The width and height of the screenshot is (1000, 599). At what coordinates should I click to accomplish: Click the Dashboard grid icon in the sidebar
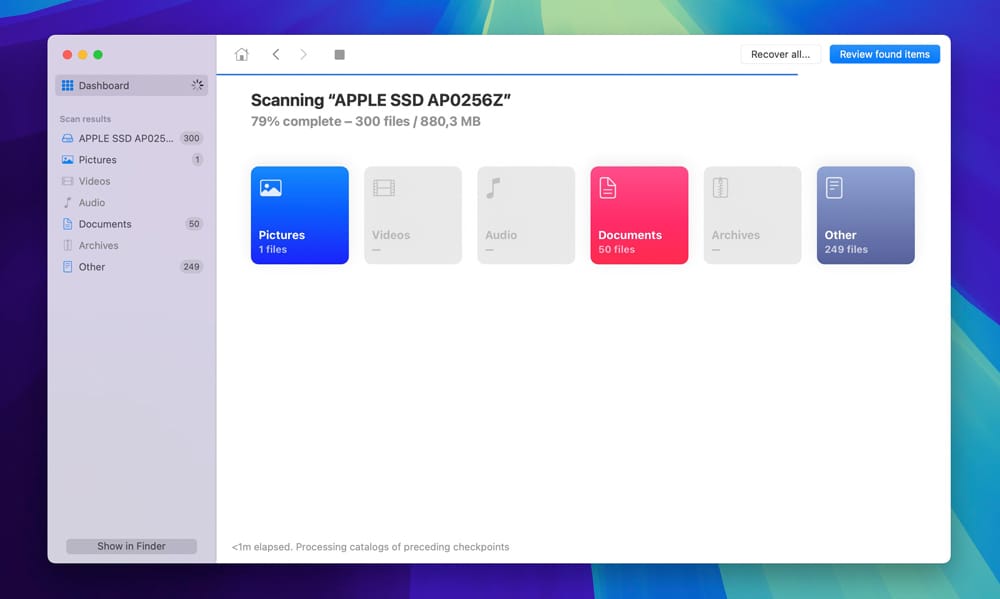point(69,85)
